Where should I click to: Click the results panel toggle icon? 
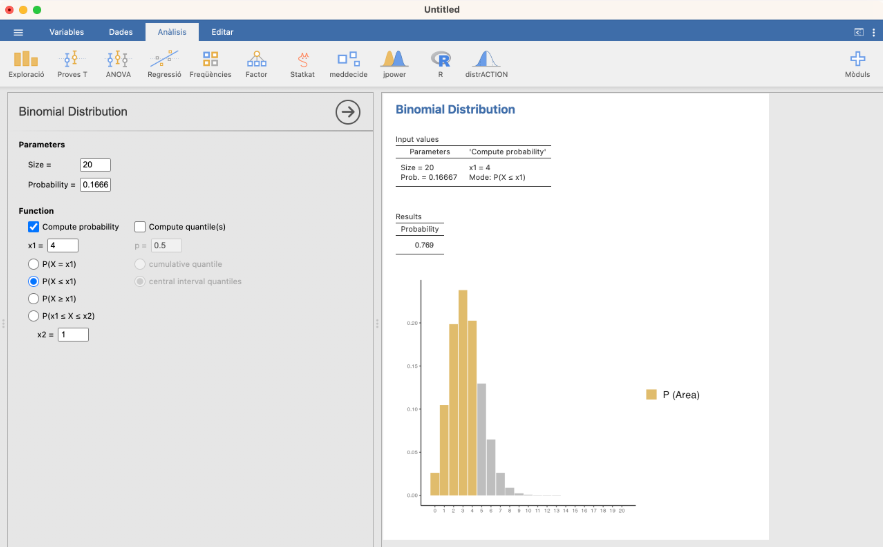coord(859,32)
